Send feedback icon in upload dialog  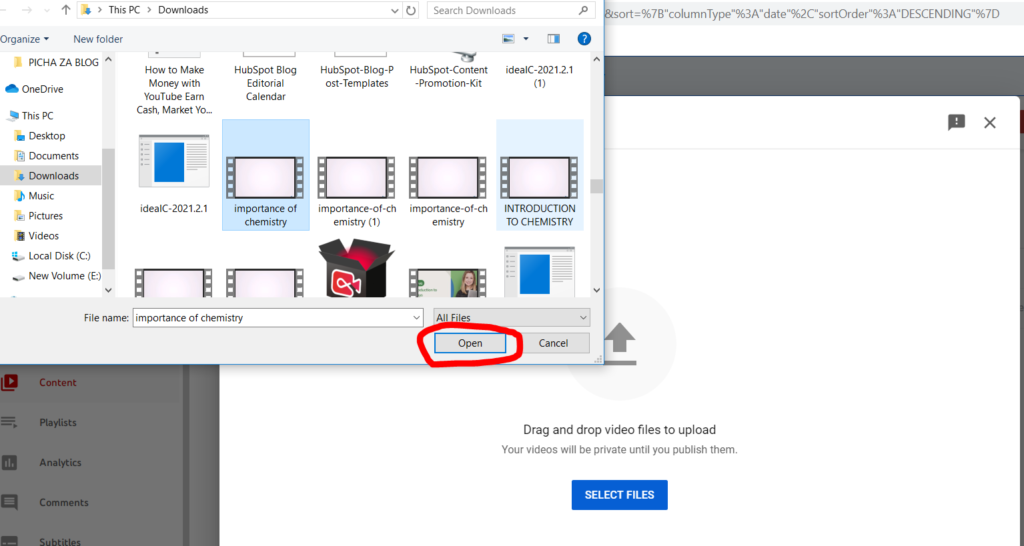(x=956, y=122)
